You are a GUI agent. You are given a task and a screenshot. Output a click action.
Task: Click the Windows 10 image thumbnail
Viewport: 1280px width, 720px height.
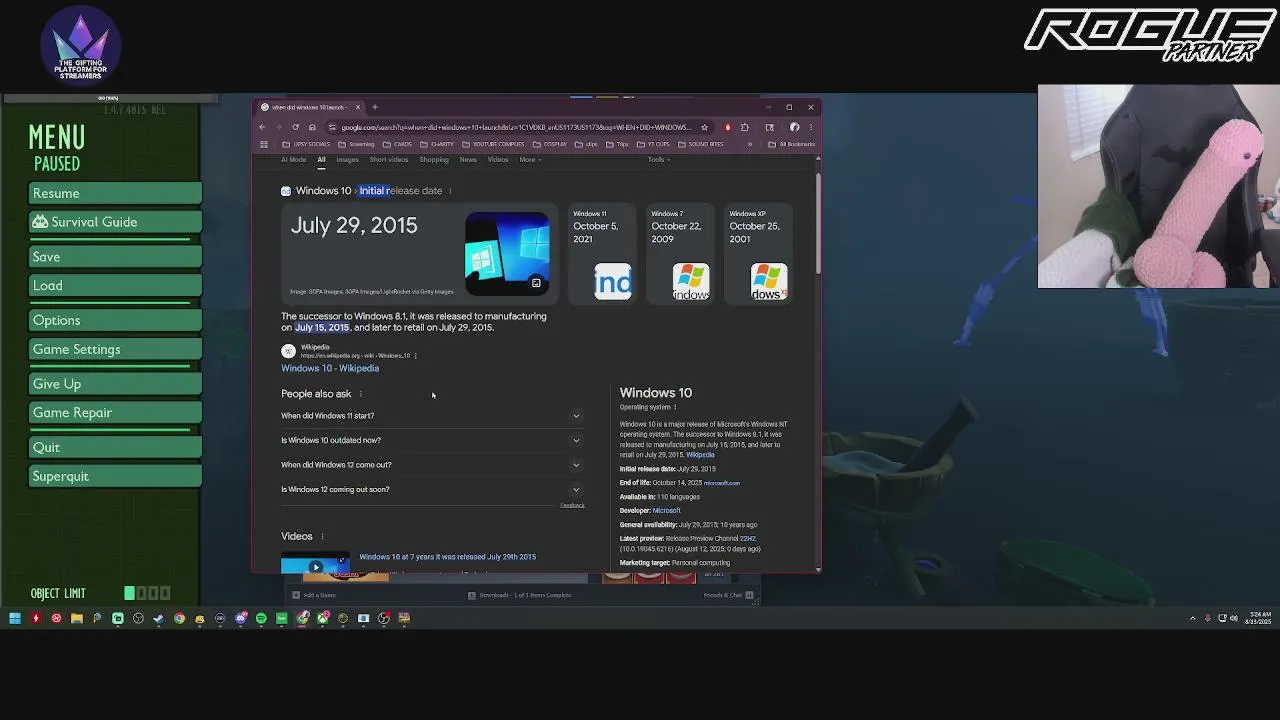pyautogui.click(x=506, y=253)
